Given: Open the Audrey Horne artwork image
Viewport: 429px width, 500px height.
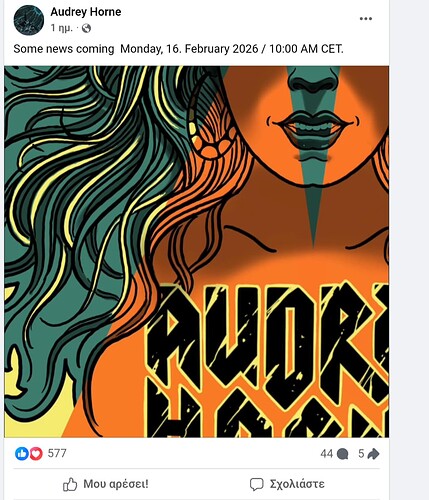Looking at the screenshot, I should (x=196, y=252).
